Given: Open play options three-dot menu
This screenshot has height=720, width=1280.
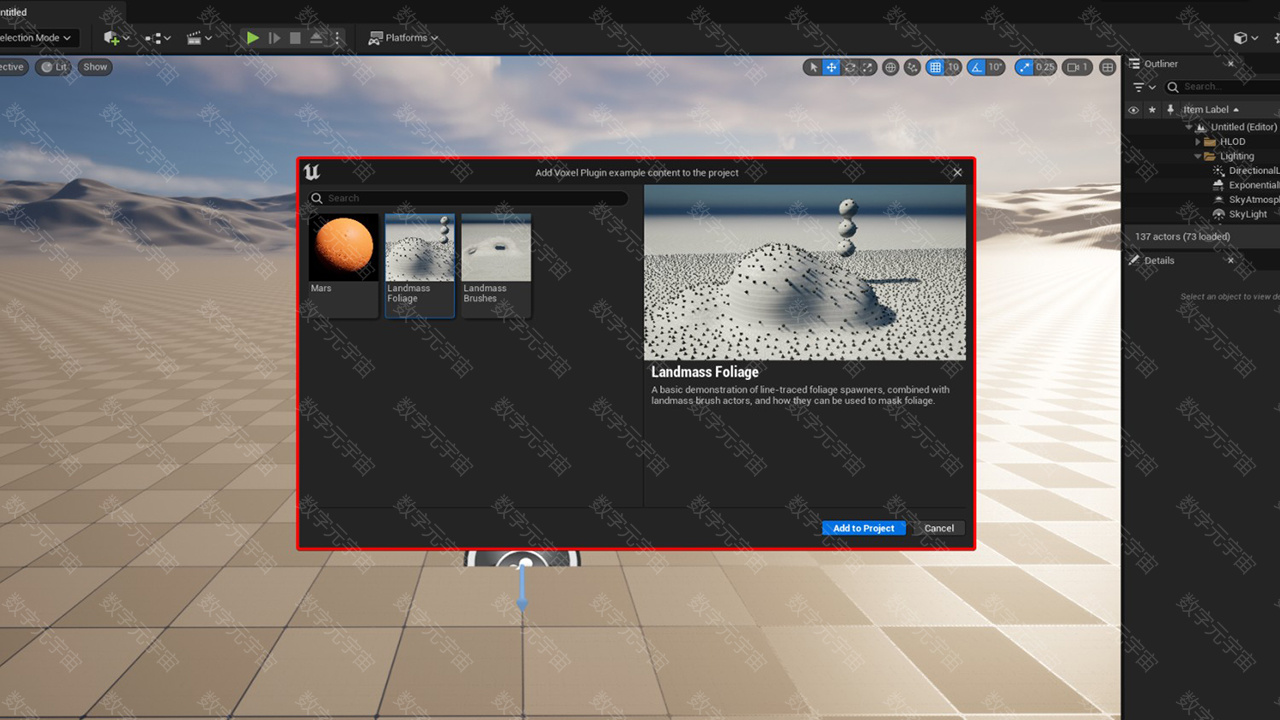Looking at the screenshot, I should [337, 38].
